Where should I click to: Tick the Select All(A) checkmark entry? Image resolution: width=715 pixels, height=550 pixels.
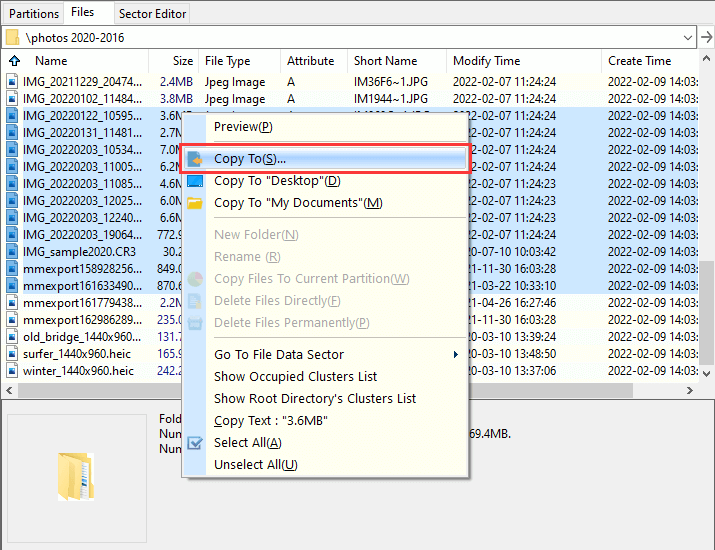pyautogui.click(x=196, y=443)
